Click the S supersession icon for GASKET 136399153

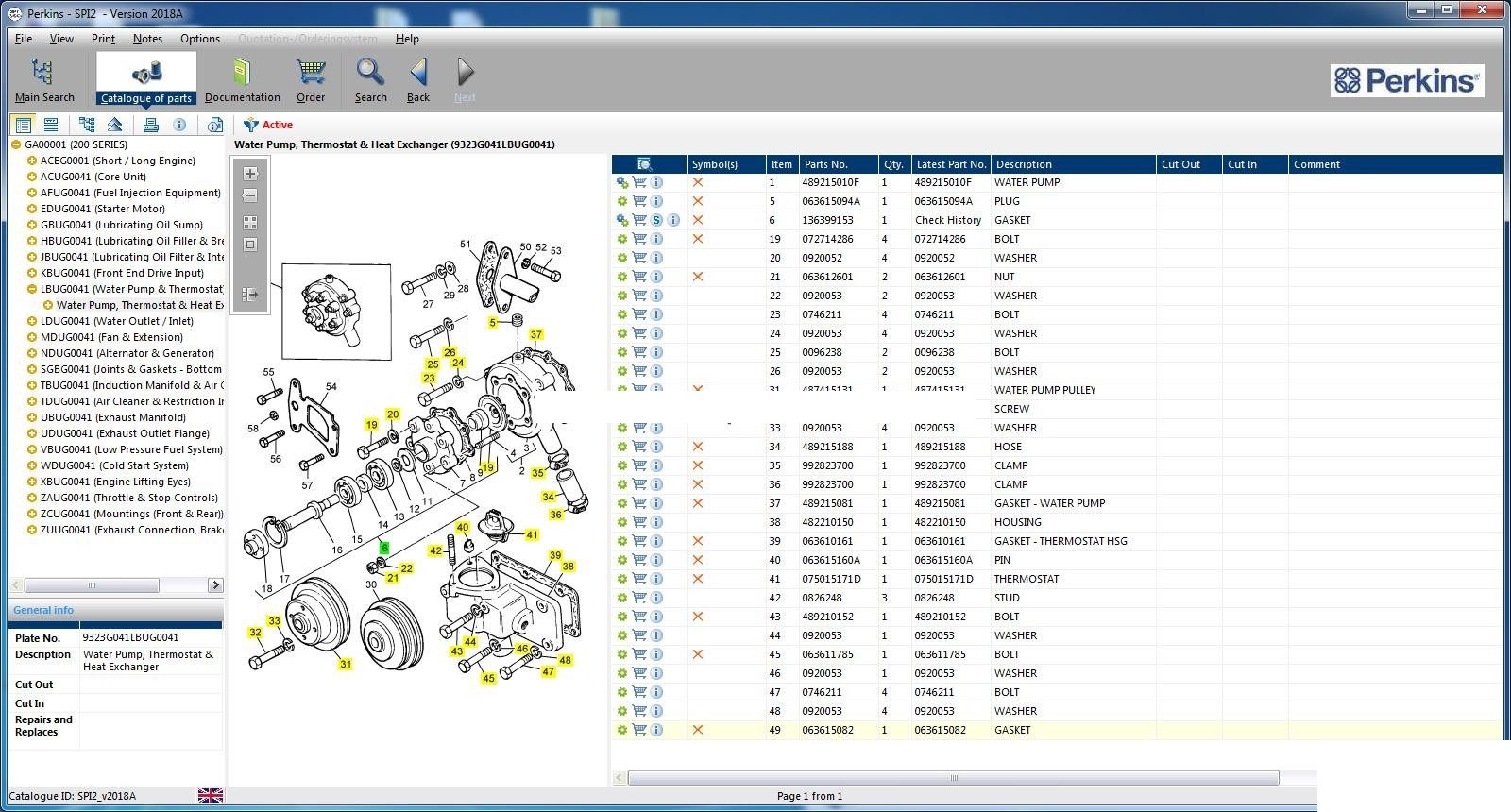coord(656,220)
